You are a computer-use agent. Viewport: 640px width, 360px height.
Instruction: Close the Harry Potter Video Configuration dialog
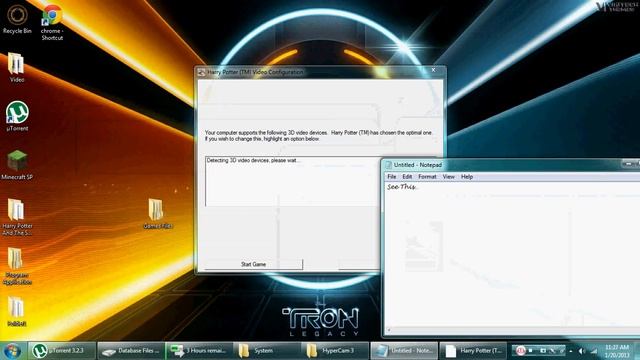coord(433,70)
